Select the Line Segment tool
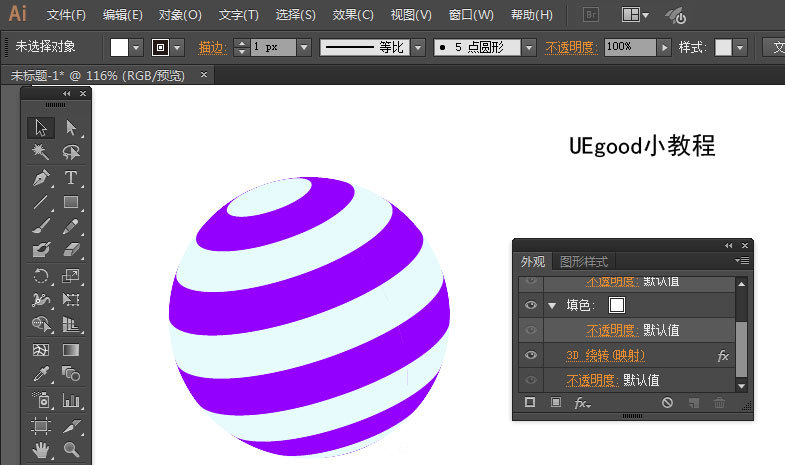 coord(41,202)
